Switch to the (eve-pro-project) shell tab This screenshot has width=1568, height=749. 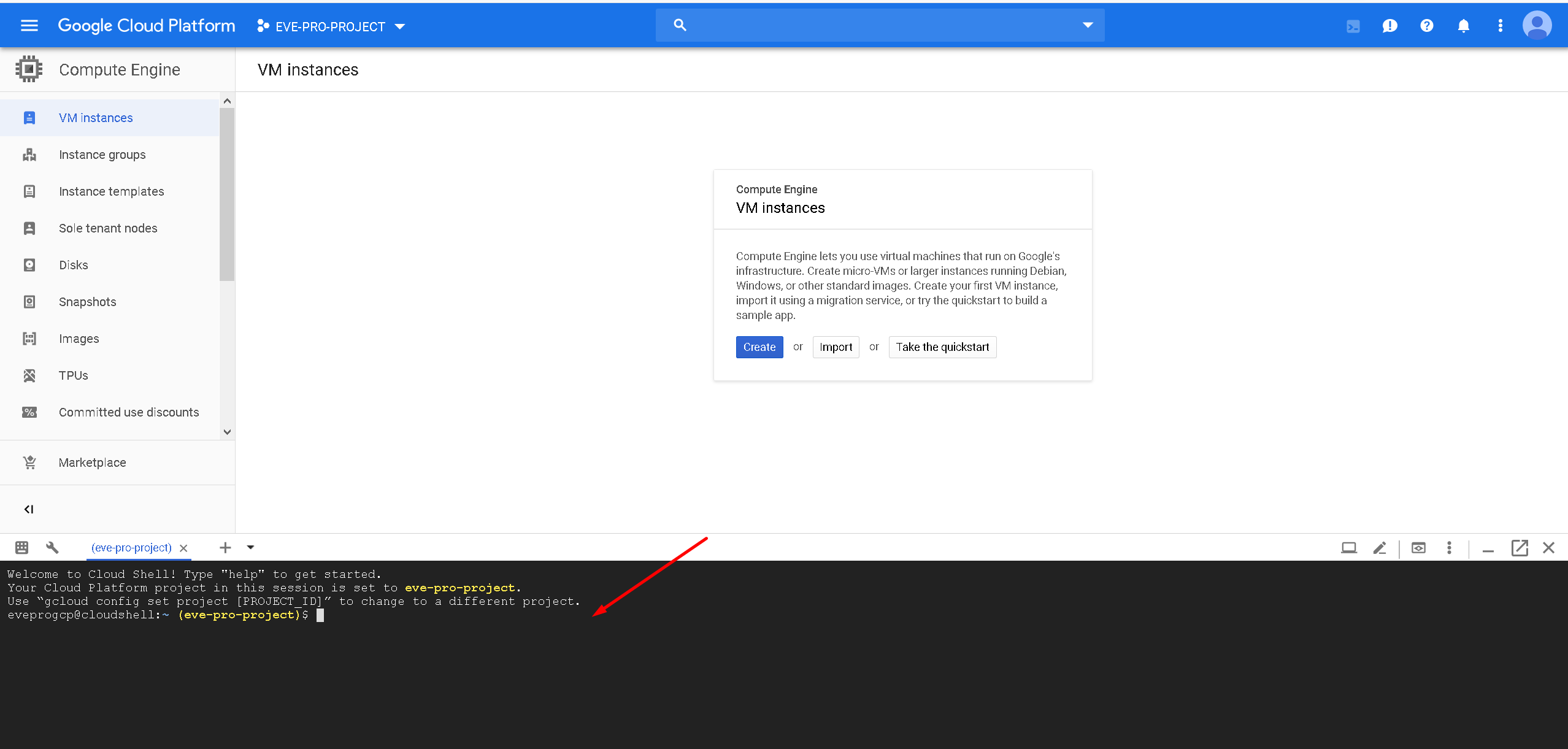[x=131, y=548]
